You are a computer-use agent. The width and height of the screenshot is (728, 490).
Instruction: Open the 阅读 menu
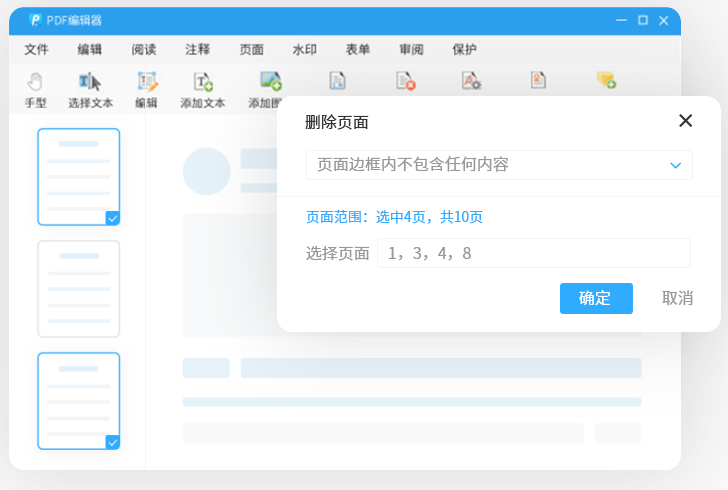[x=143, y=49]
